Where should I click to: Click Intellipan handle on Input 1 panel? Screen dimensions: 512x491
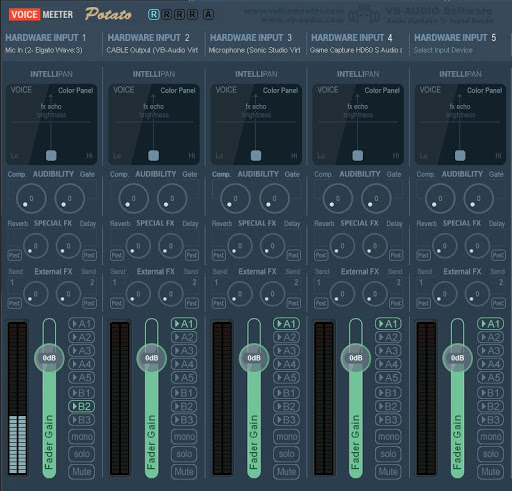51,155
